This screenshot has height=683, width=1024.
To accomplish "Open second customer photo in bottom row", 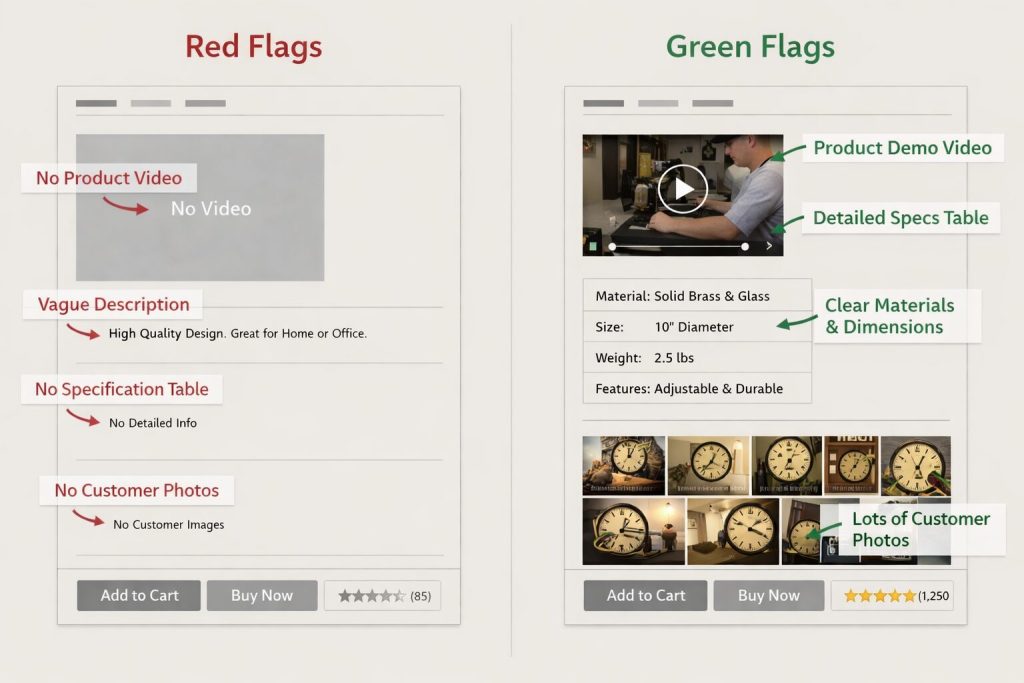I will point(733,532).
